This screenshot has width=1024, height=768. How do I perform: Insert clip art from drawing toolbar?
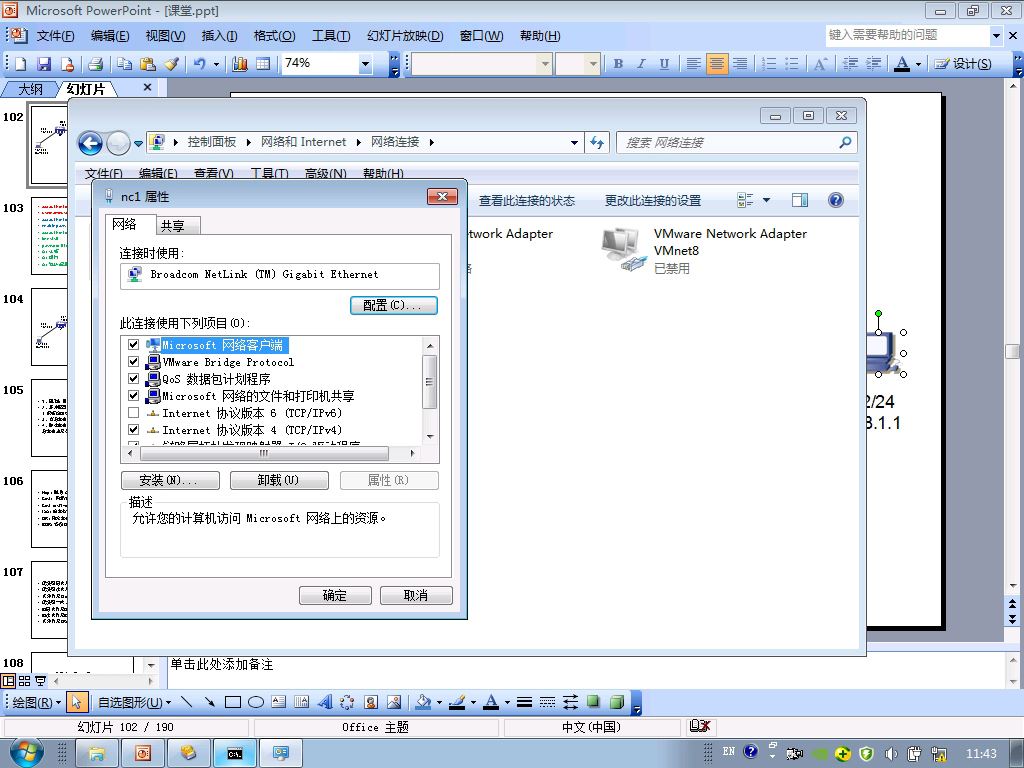(x=370, y=702)
